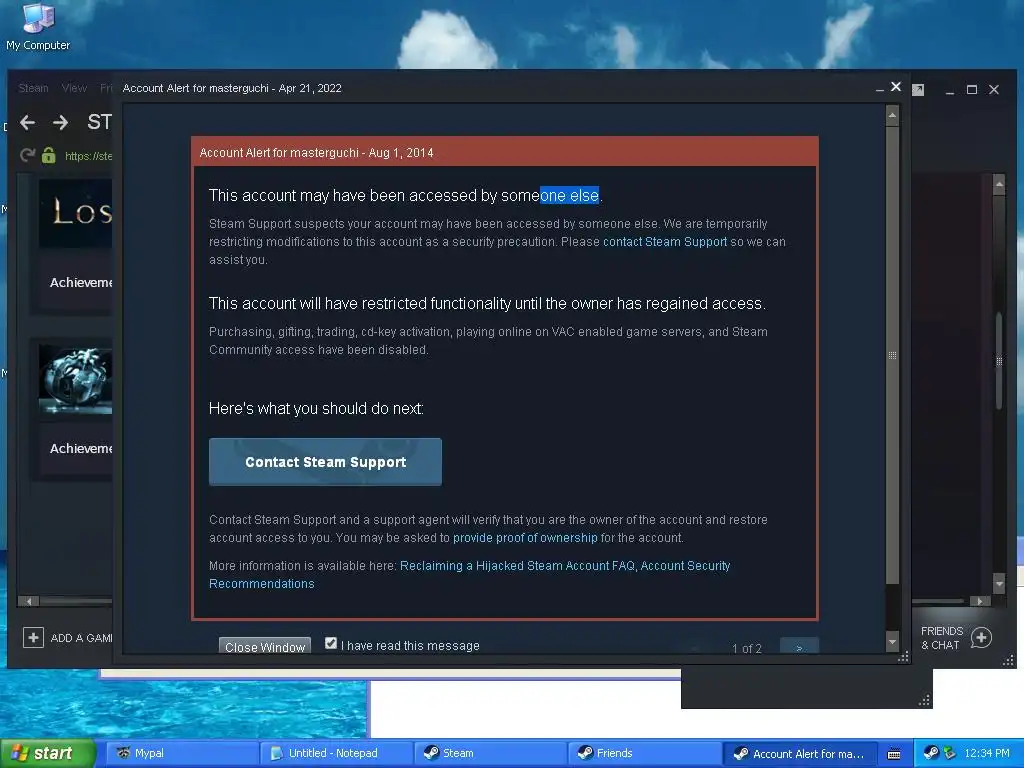Image resolution: width=1024 pixels, height=768 pixels.
Task: Go forward using Steam's forward arrow
Action: coord(60,122)
